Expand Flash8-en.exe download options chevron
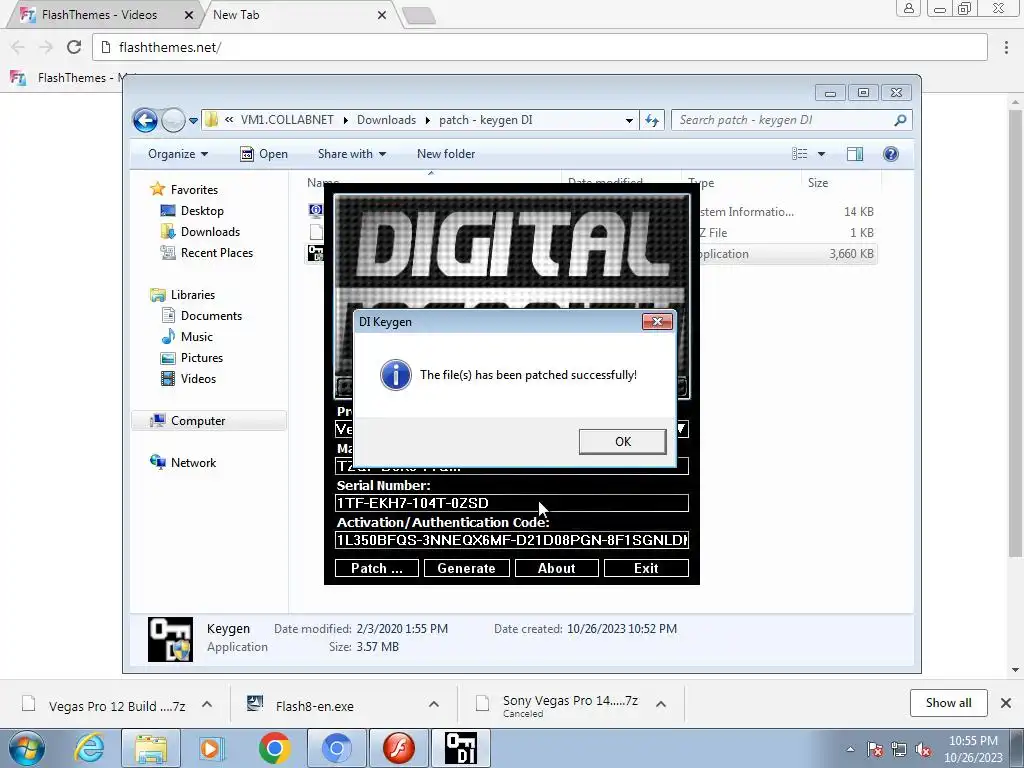Screen dimensions: 1024x768 (433, 705)
